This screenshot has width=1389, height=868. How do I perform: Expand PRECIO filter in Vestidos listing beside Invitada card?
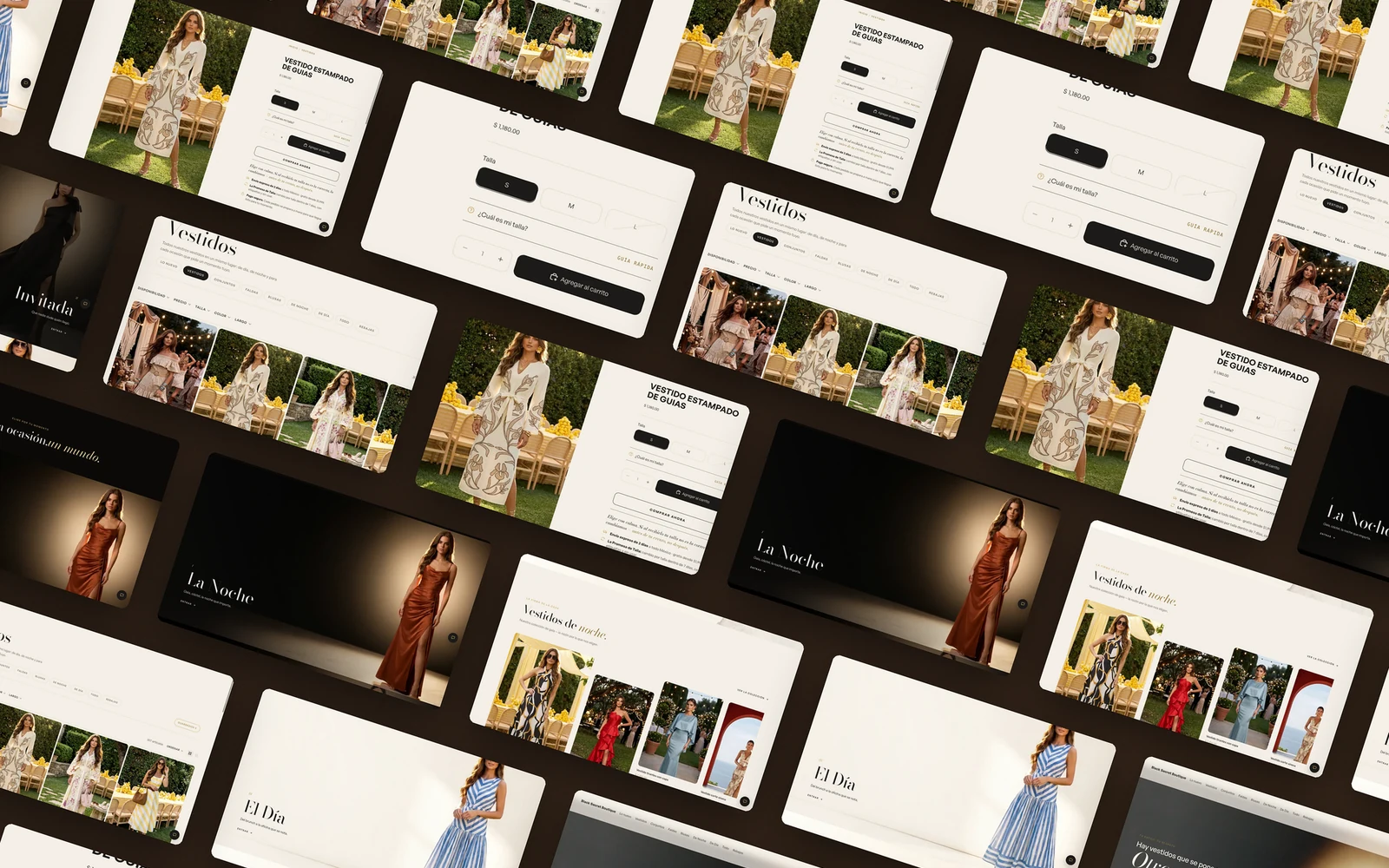[181, 302]
